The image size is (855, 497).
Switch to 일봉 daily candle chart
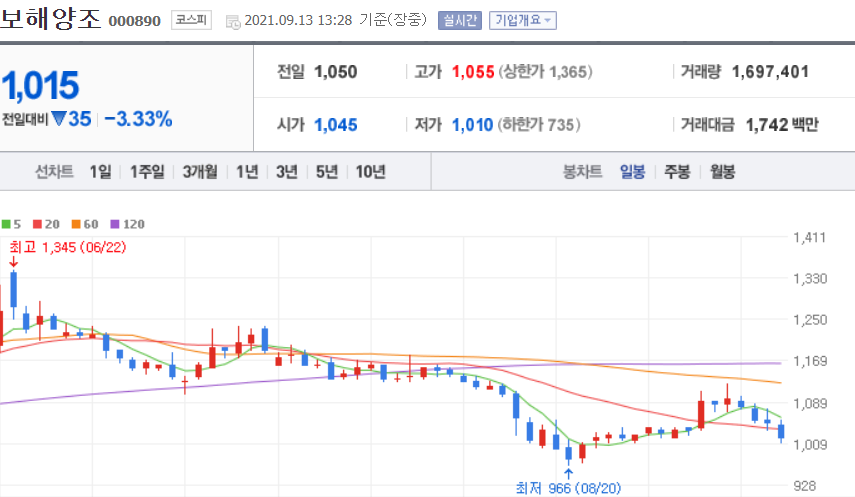pyautogui.click(x=633, y=172)
